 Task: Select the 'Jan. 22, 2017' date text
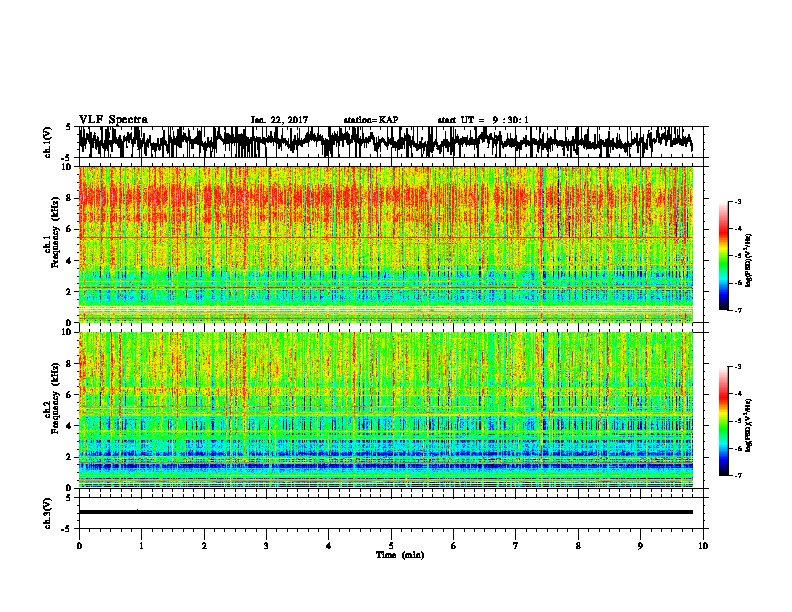pos(279,120)
